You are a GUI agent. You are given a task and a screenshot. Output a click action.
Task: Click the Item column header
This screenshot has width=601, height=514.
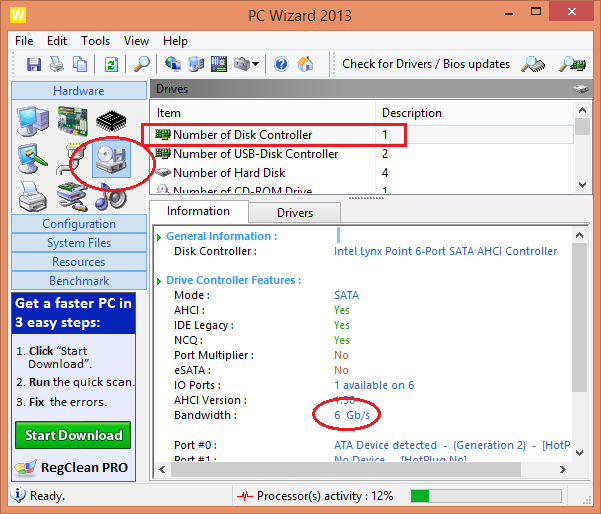[263, 113]
